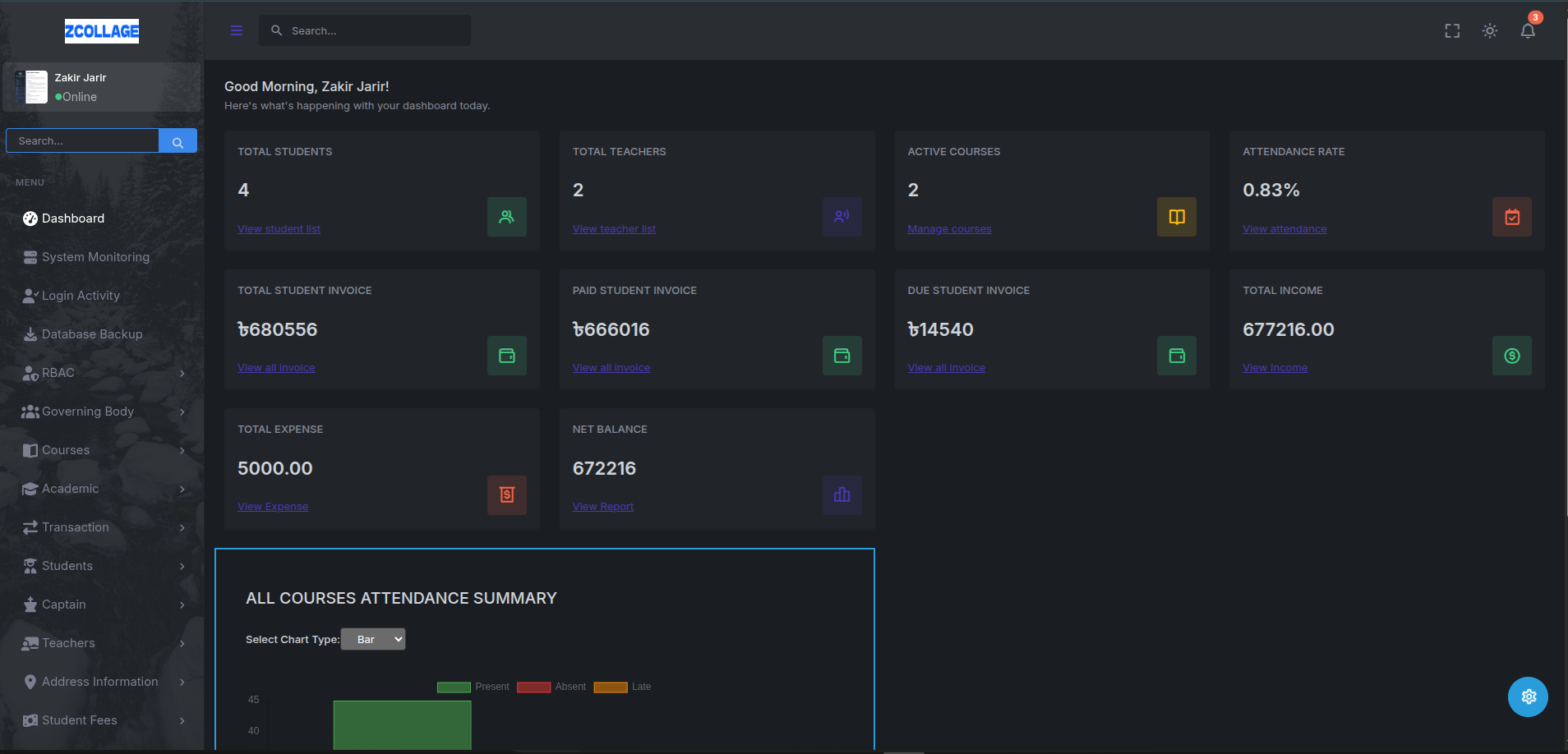The width and height of the screenshot is (1568, 754).
Task: Expand the Courses sidebar submenu
Action: (x=103, y=450)
